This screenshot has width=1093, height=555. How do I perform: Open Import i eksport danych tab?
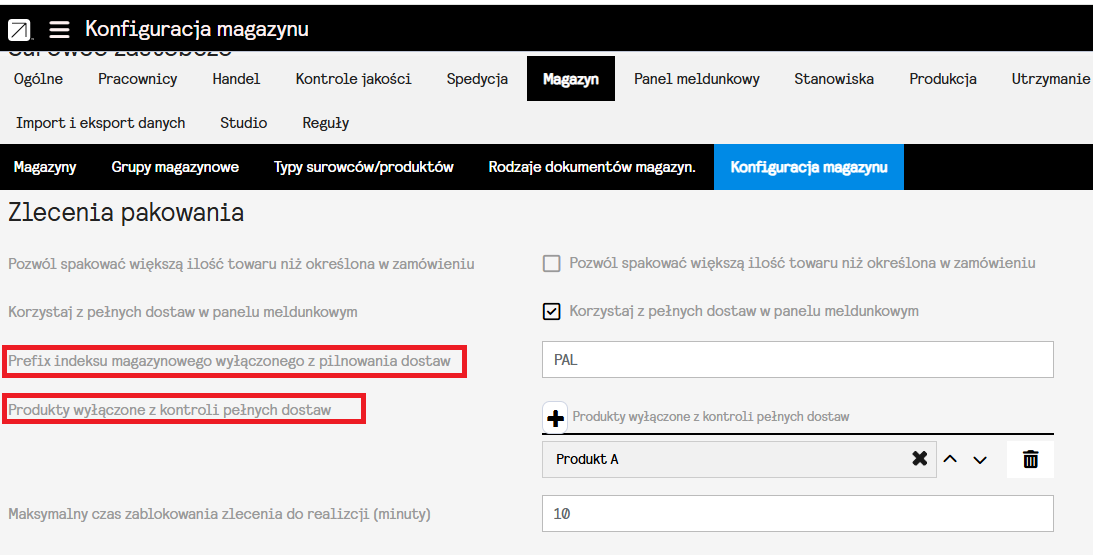tap(100, 123)
